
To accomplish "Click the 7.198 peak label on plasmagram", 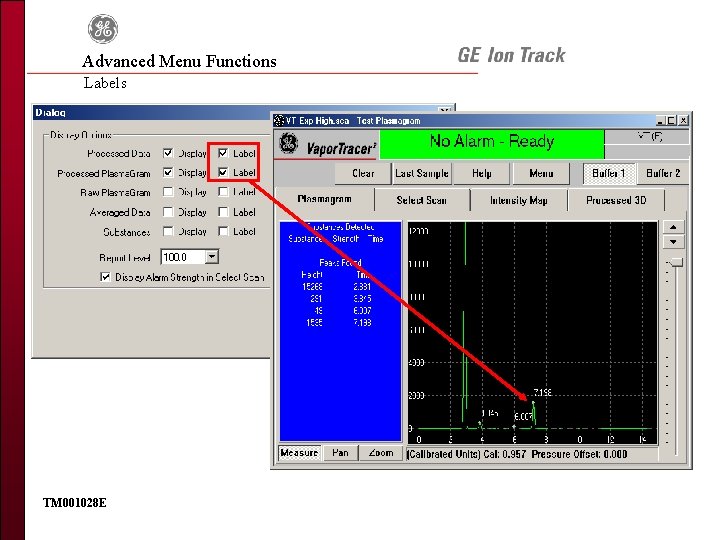I will click(542, 393).
